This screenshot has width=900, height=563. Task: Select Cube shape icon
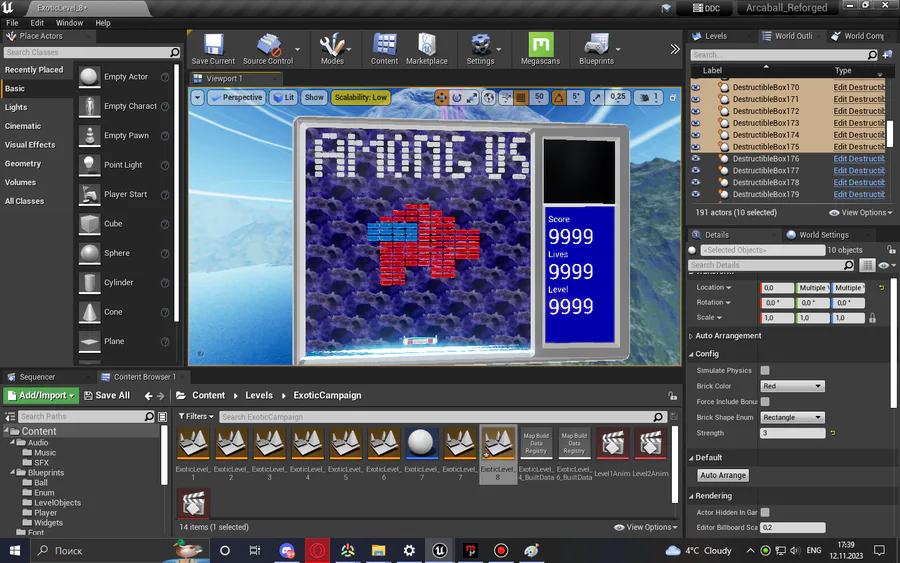point(89,224)
